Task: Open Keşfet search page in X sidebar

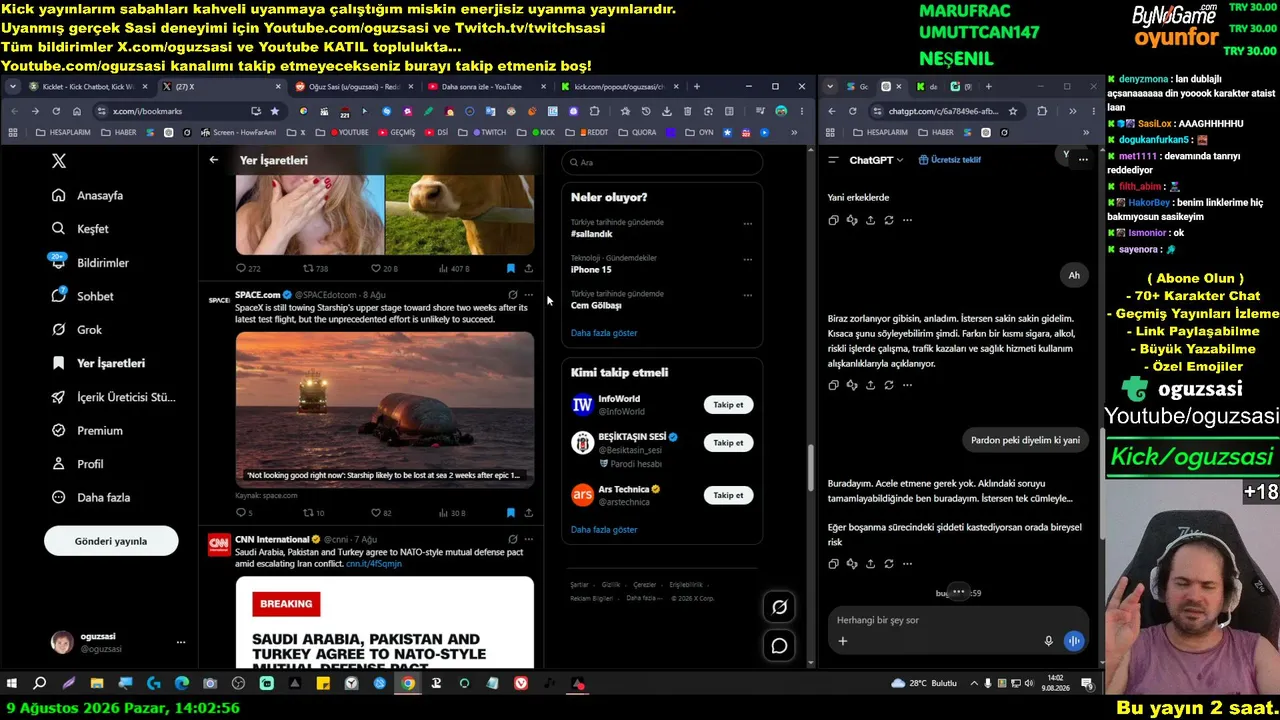Action: (80, 229)
